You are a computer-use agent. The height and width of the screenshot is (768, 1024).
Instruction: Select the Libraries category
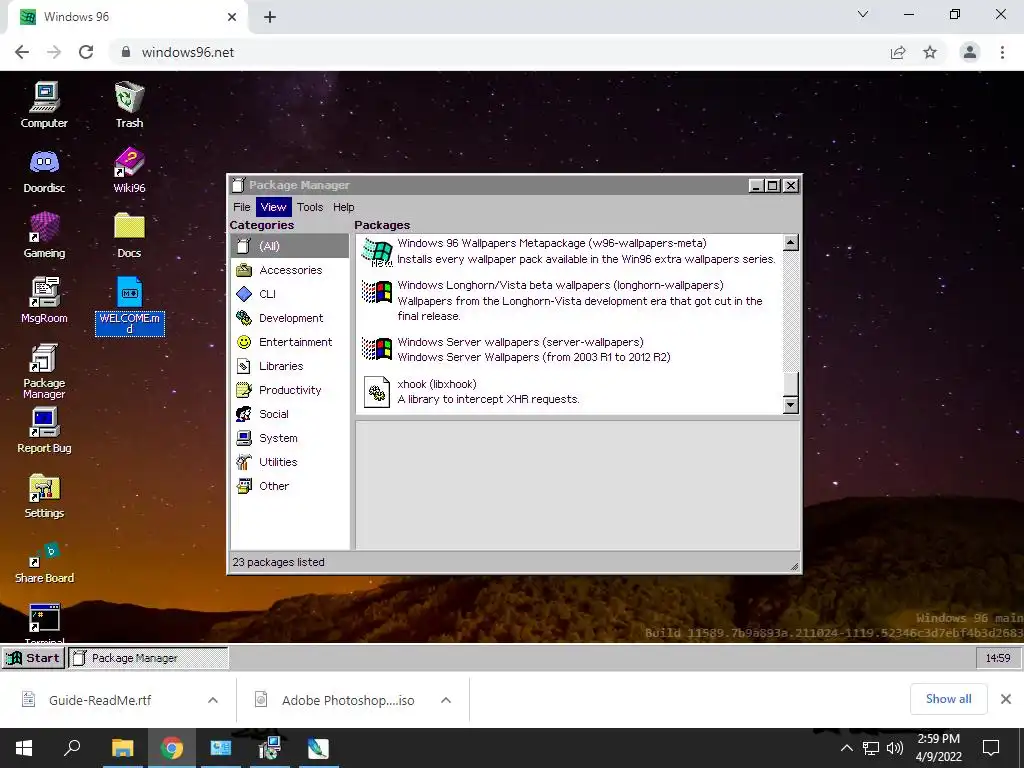tap(290, 366)
